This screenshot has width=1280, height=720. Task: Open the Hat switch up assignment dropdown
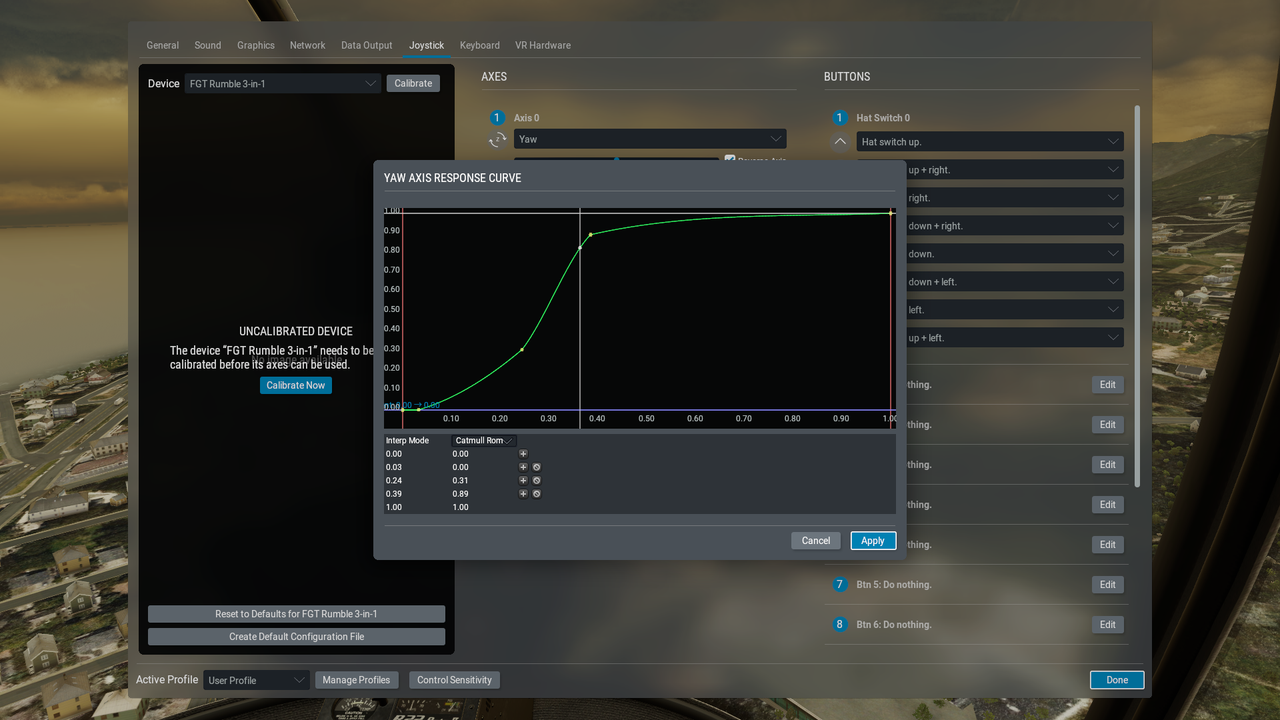[x=990, y=141]
